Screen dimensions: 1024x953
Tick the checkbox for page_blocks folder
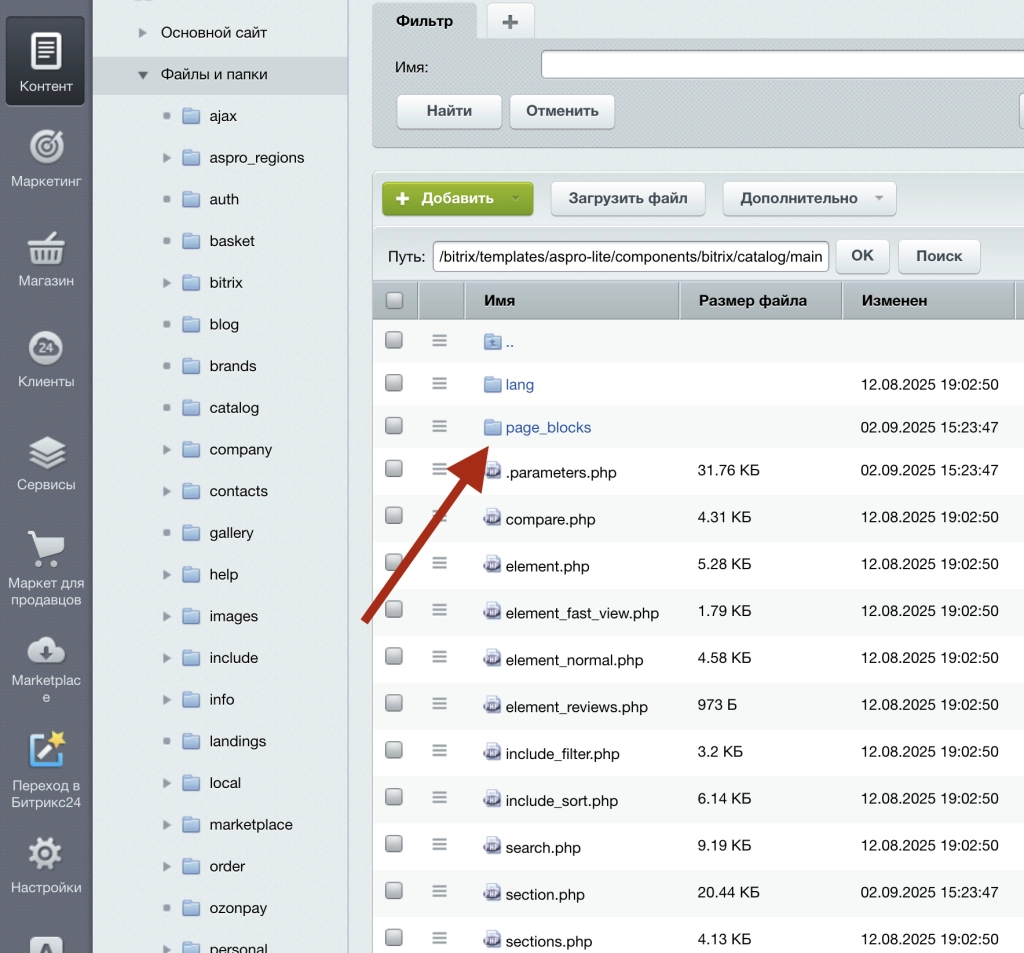point(394,426)
